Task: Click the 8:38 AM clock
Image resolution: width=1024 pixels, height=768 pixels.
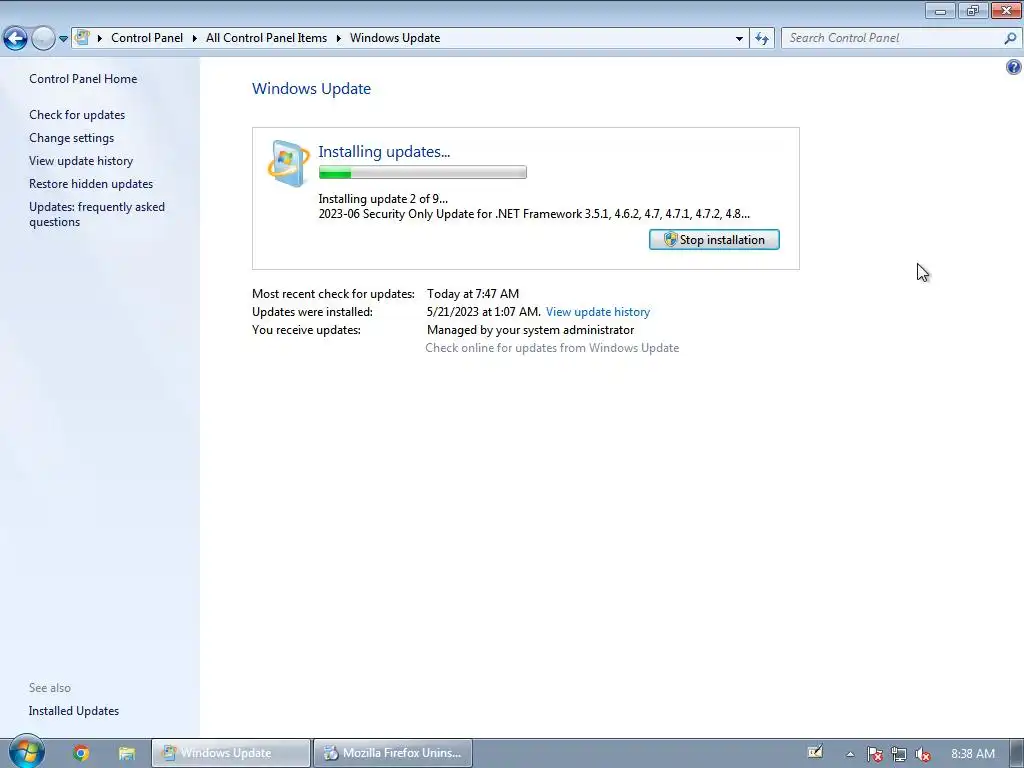Action: click(x=973, y=754)
